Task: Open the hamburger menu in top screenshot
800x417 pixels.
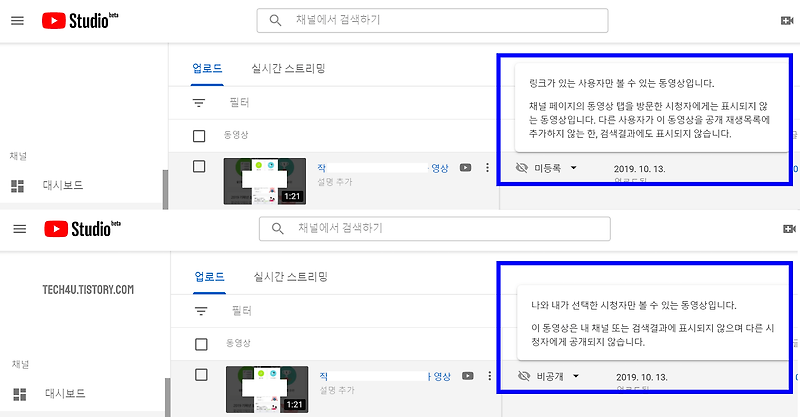Action: click(x=17, y=20)
